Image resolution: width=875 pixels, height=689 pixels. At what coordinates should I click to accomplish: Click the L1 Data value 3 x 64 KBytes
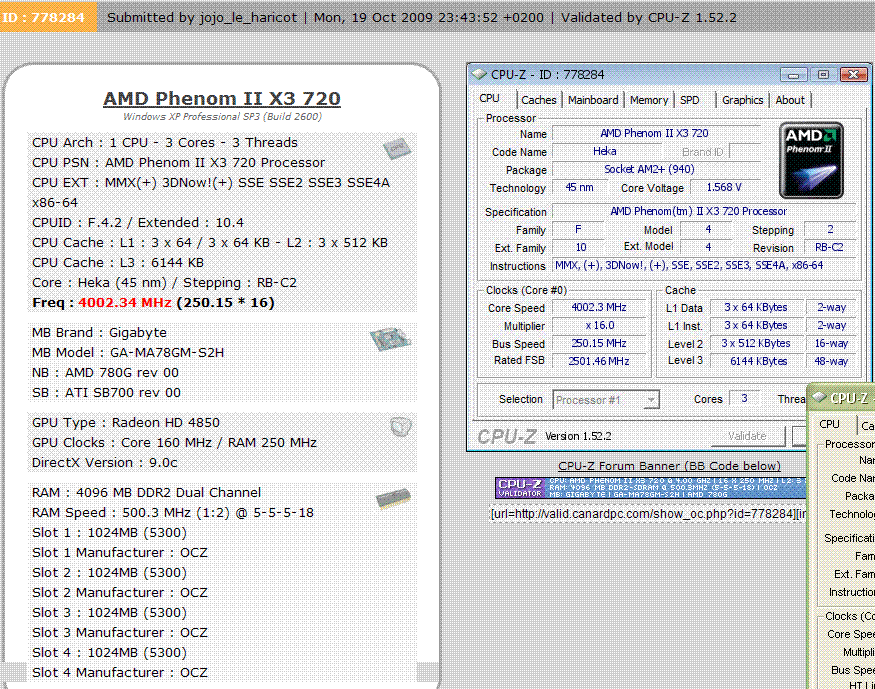pos(756,307)
